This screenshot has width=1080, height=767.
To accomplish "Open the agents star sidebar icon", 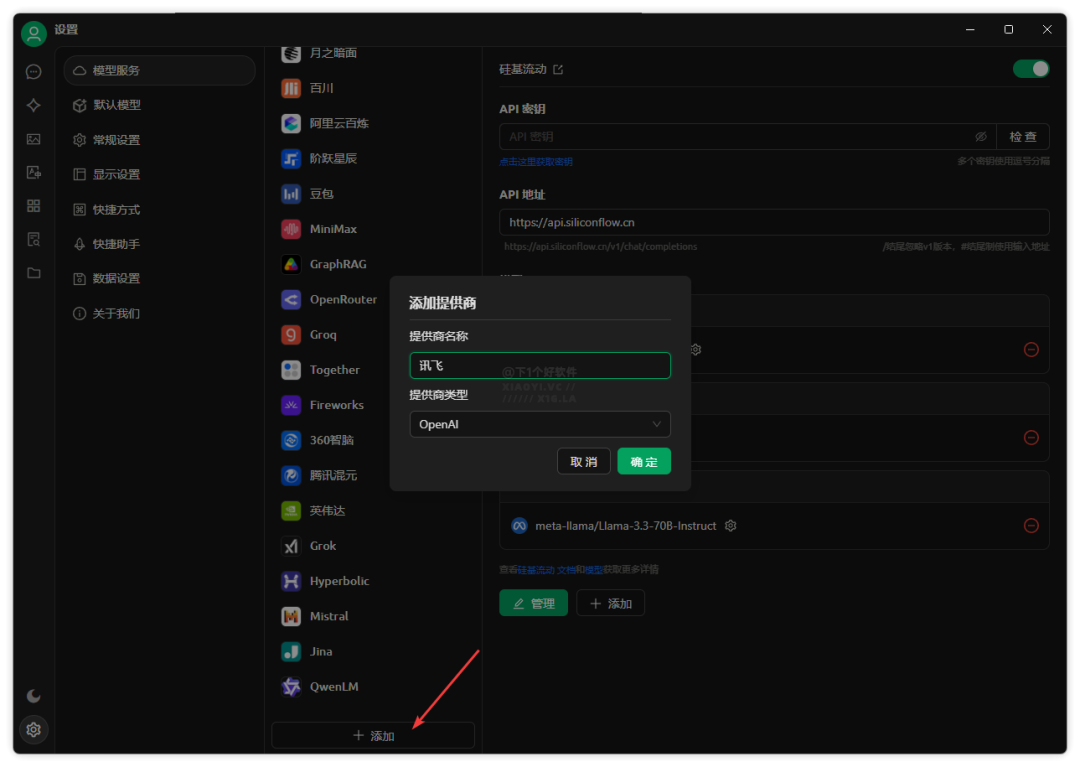I will coord(34,105).
